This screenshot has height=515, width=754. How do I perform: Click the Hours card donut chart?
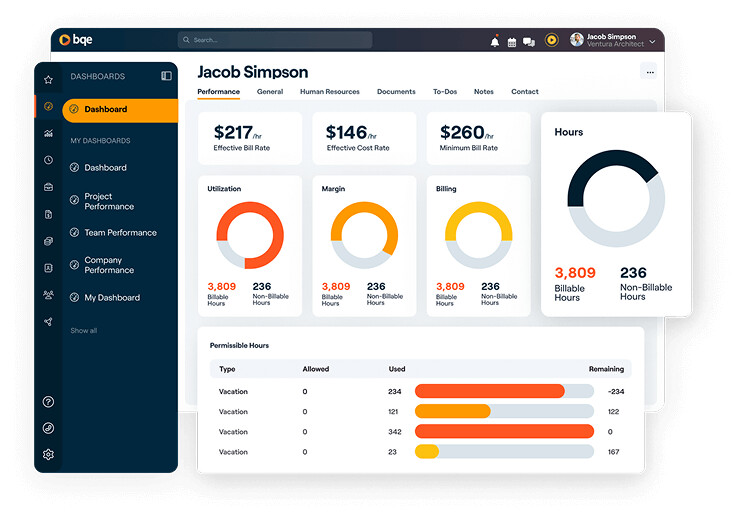pyautogui.click(x=616, y=198)
